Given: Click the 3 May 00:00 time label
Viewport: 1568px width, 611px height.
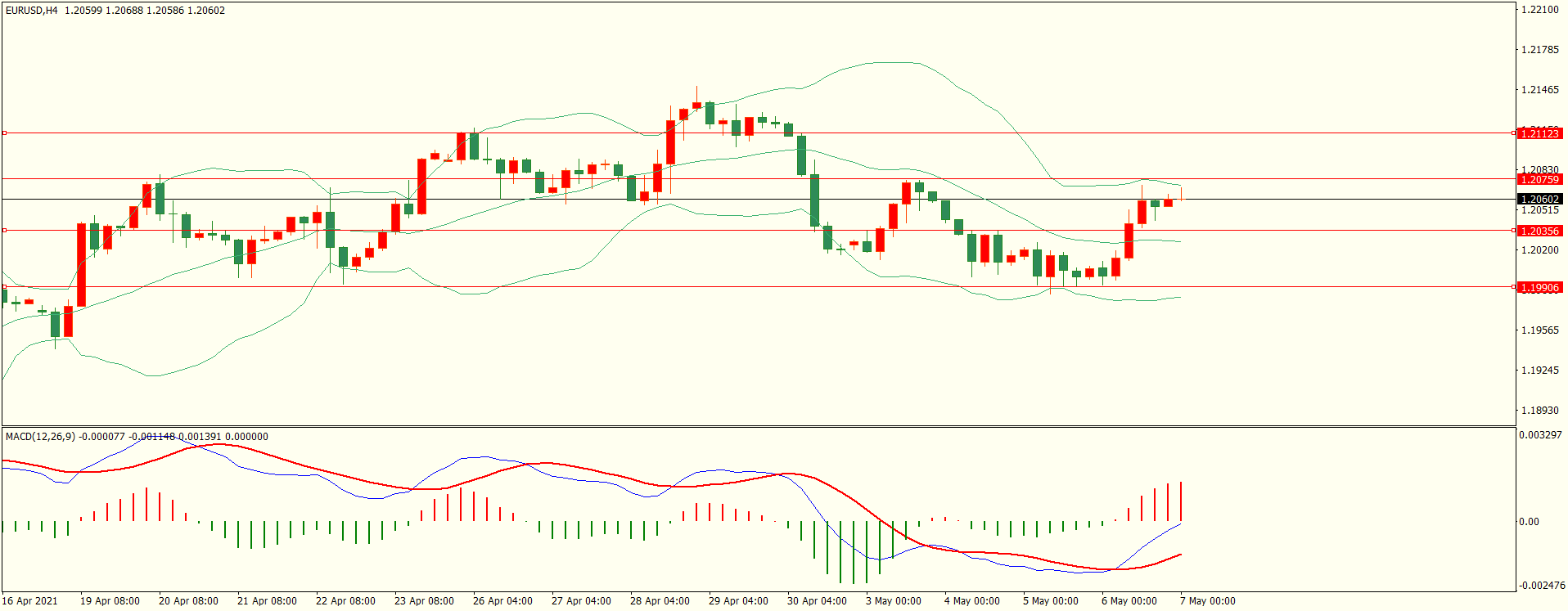Looking at the screenshot, I should (x=894, y=601).
